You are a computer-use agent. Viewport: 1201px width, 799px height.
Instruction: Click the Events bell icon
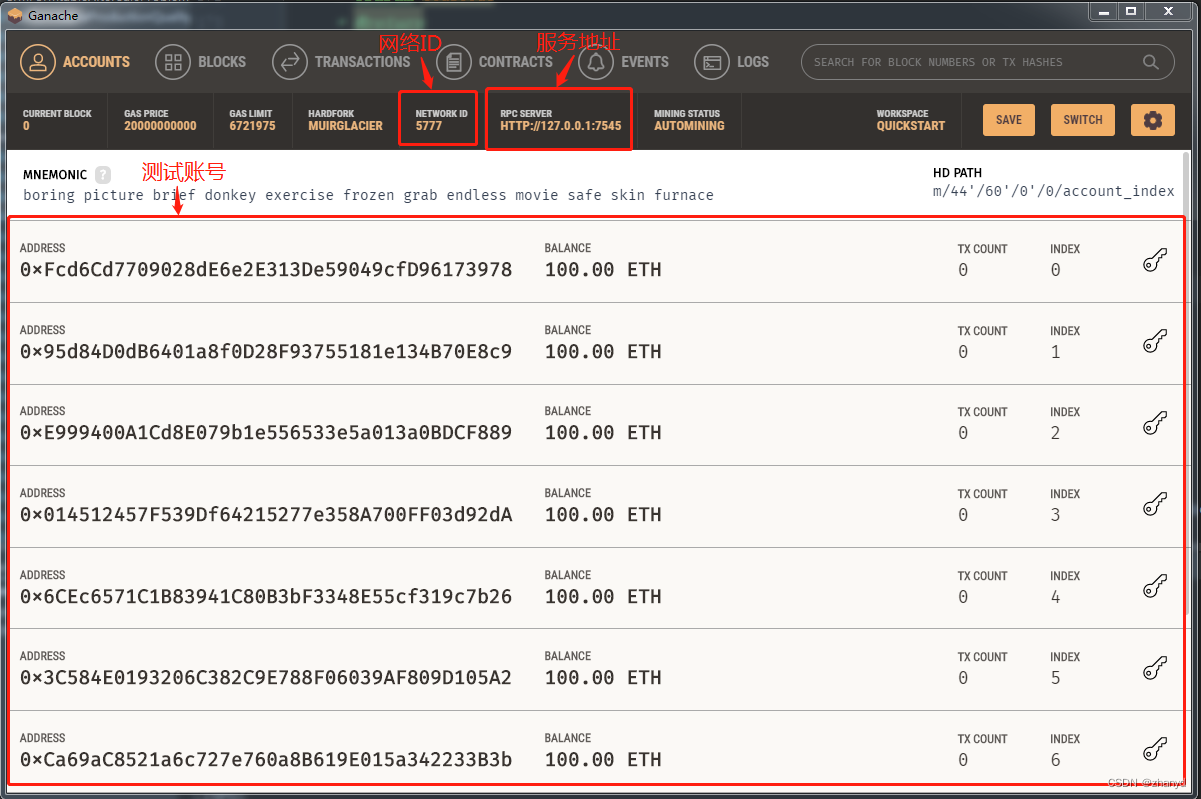click(x=597, y=62)
